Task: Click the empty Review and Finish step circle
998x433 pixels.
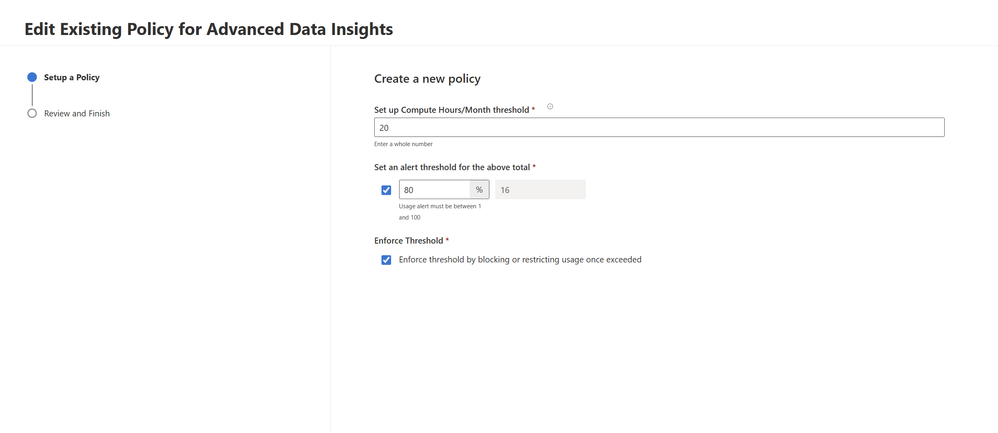Action: (x=32, y=113)
